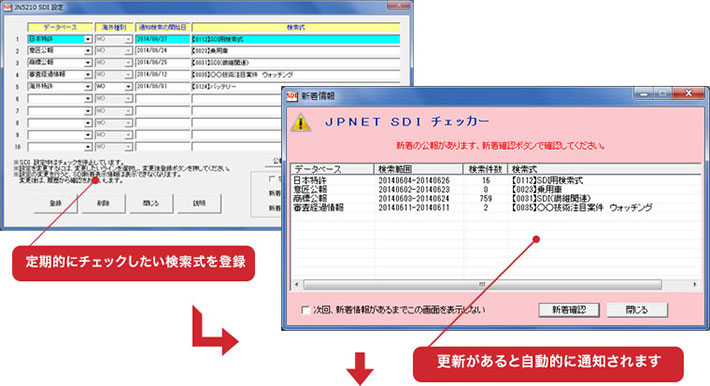Click the row 1 search formula 【0112】 field
The image size is (710, 386).
pyautogui.click(x=296, y=39)
